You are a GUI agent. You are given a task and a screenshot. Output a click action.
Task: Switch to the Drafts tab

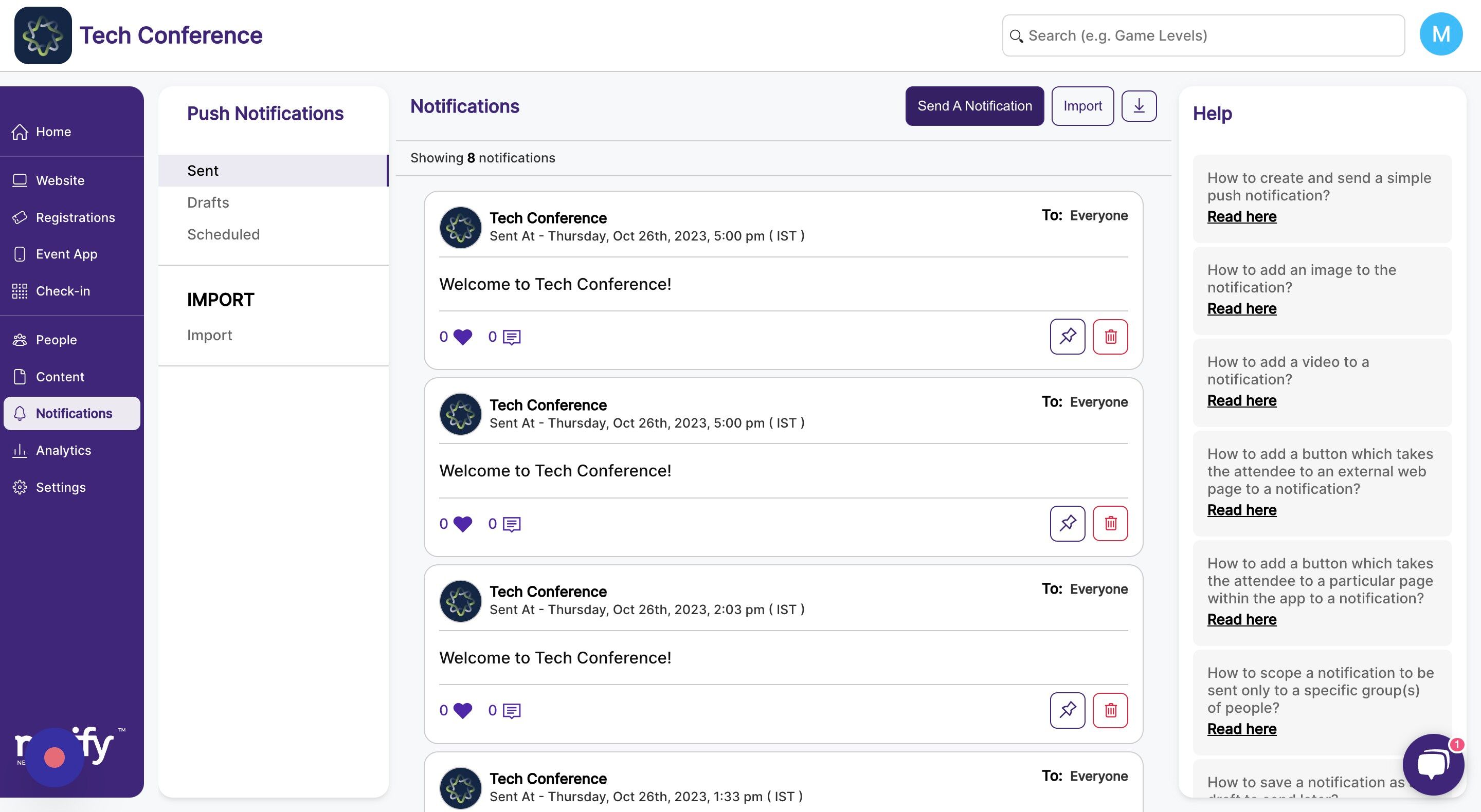pos(208,202)
